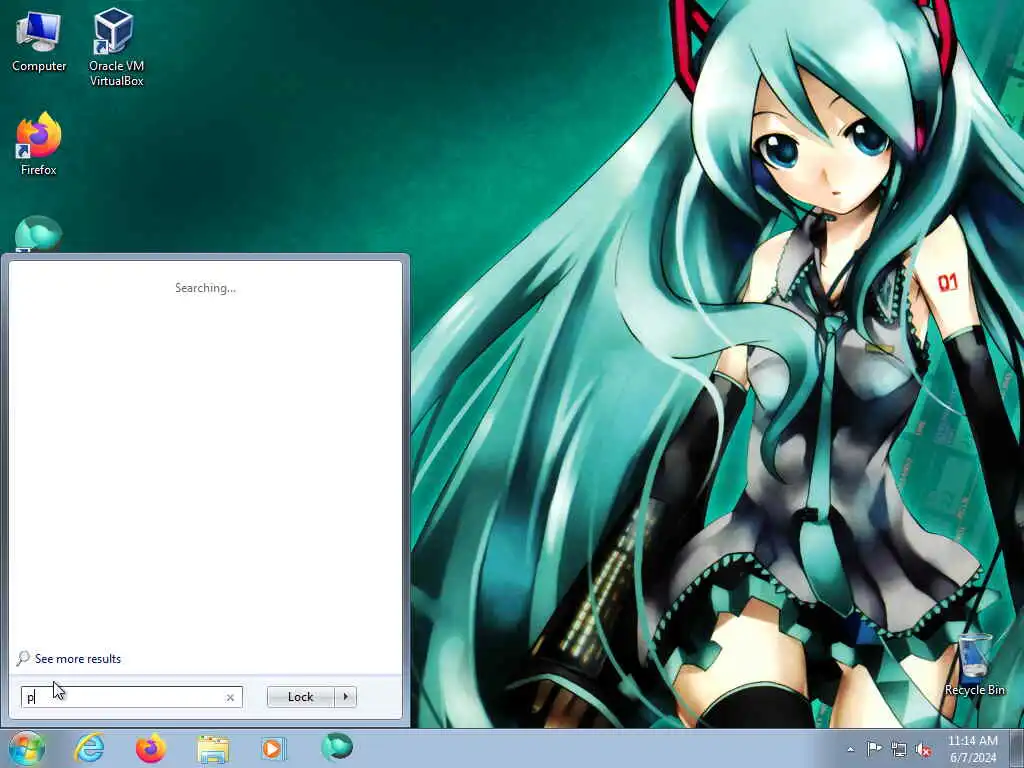Select the Oracle VM VirtualBox shortcut
Viewport: 1024px width, 768px height.
[x=116, y=46]
